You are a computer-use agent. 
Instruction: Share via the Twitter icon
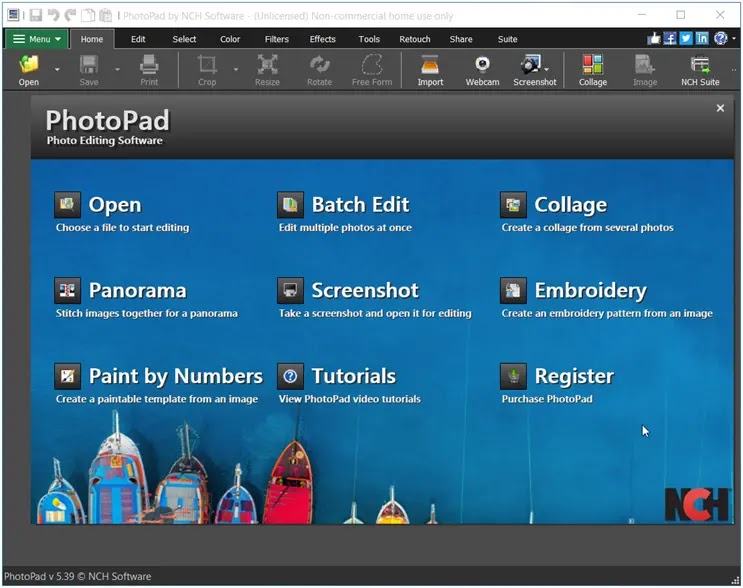(686, 38)
